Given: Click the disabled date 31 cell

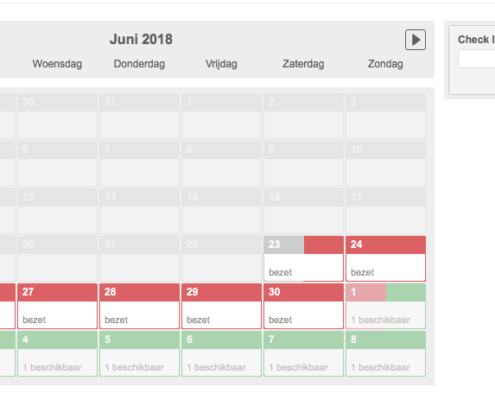Looking at the screenshot, I should 139,116.
